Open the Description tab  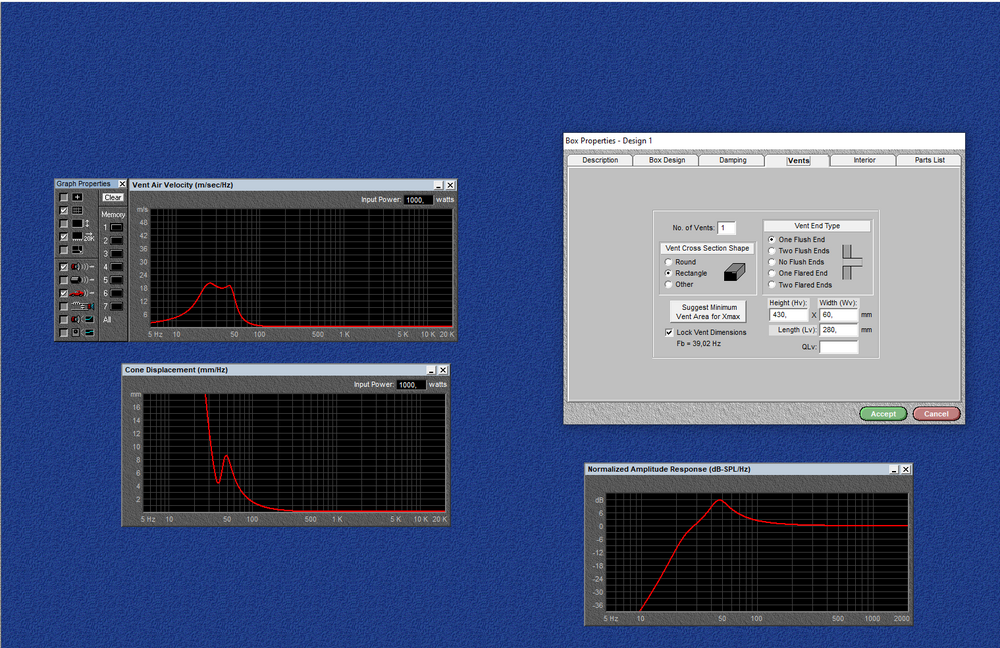pos(600,160)
